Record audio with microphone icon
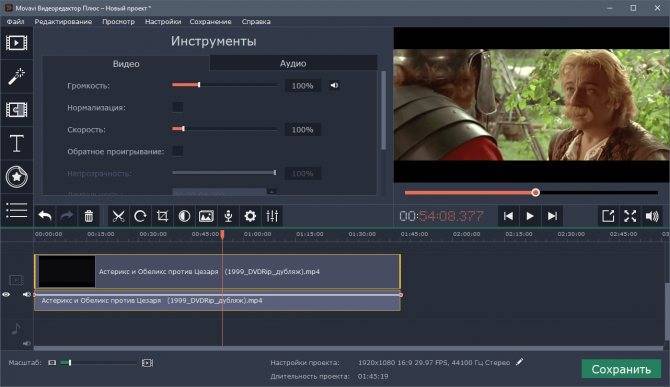This screenshot has height=387, width=670. pyautogui.click(x=228, y=216)
